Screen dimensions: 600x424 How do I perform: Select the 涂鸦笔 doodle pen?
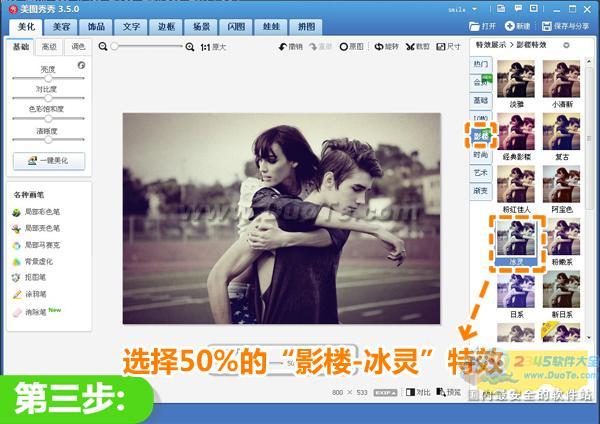coord(29,294)
